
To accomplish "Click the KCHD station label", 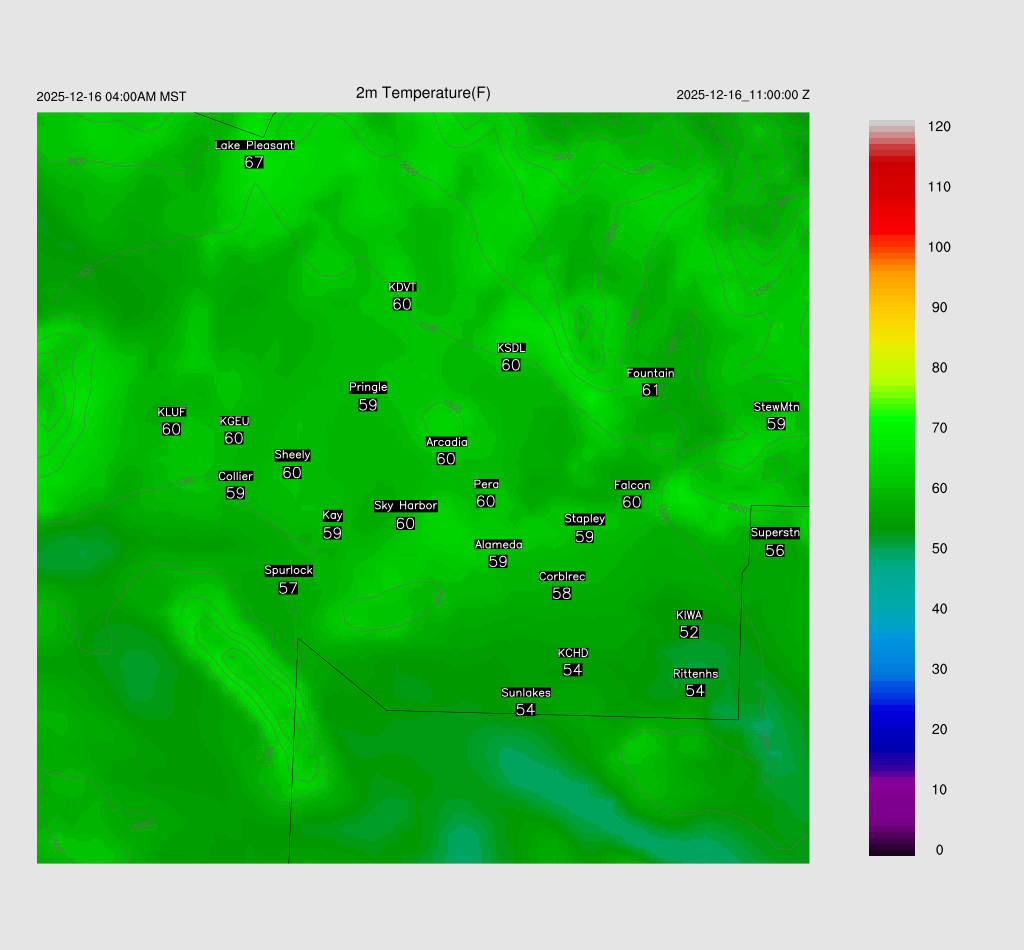I will (x=573, y=653).
